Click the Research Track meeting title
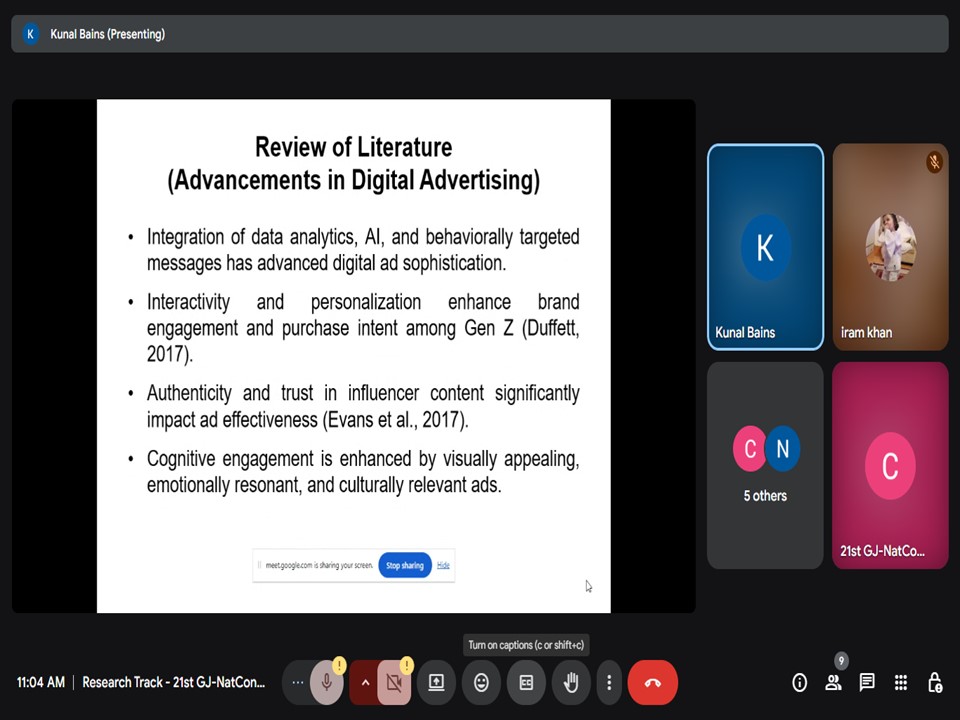The width and height of the screenshot is (960, 720). tap(173, 682)
